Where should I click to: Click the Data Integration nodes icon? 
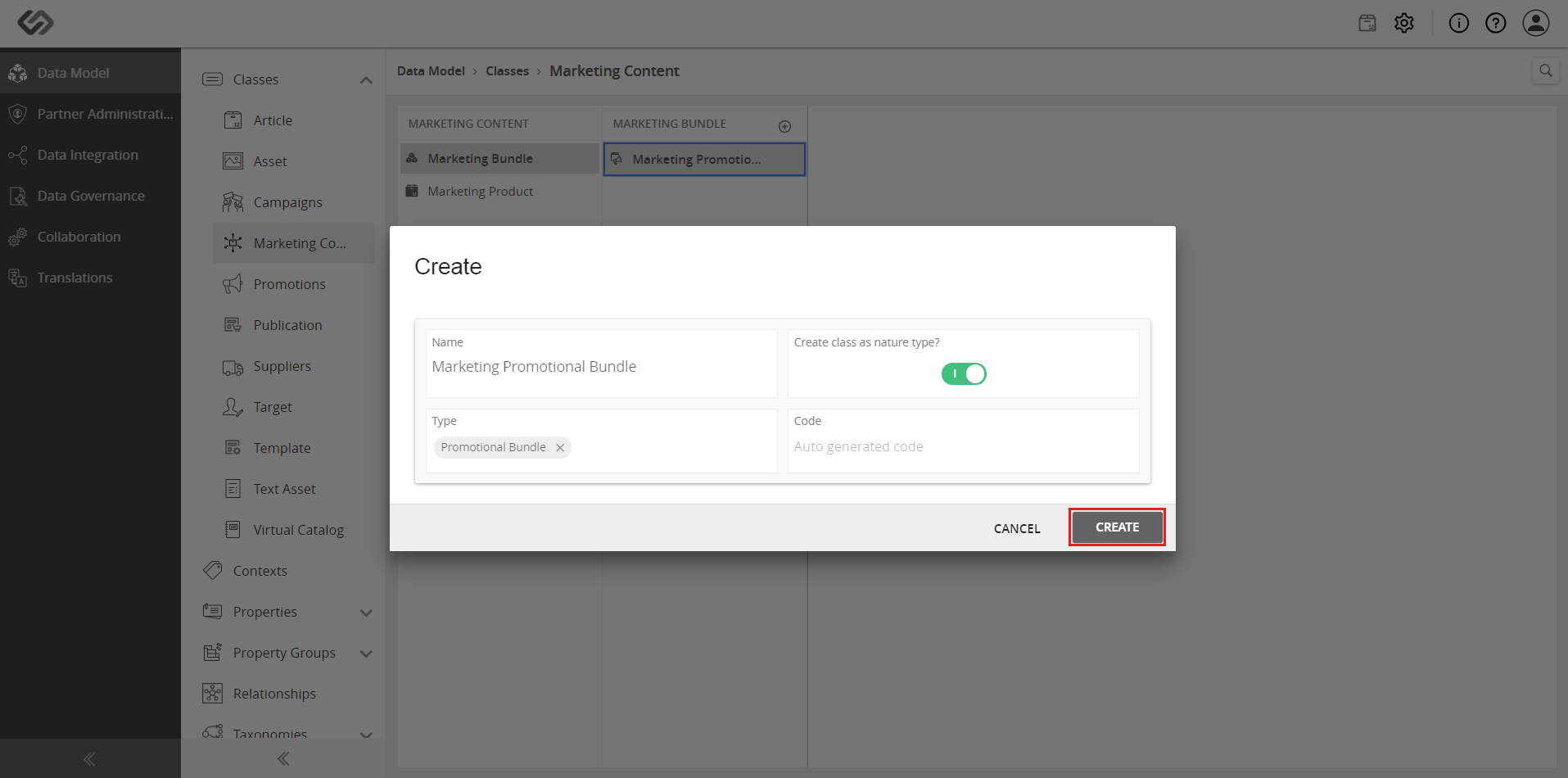click(17, 155)
